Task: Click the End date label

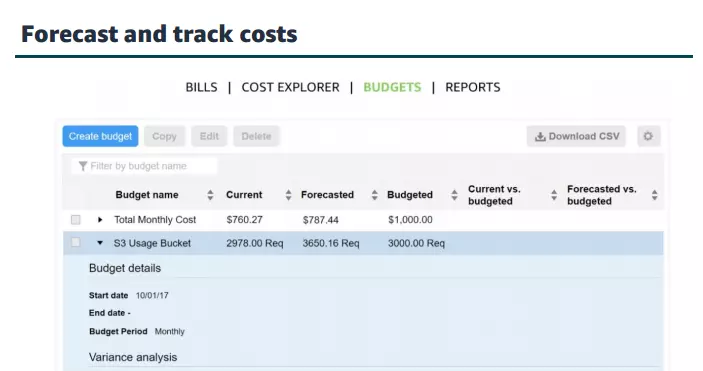Action: (x=109, y=313)
